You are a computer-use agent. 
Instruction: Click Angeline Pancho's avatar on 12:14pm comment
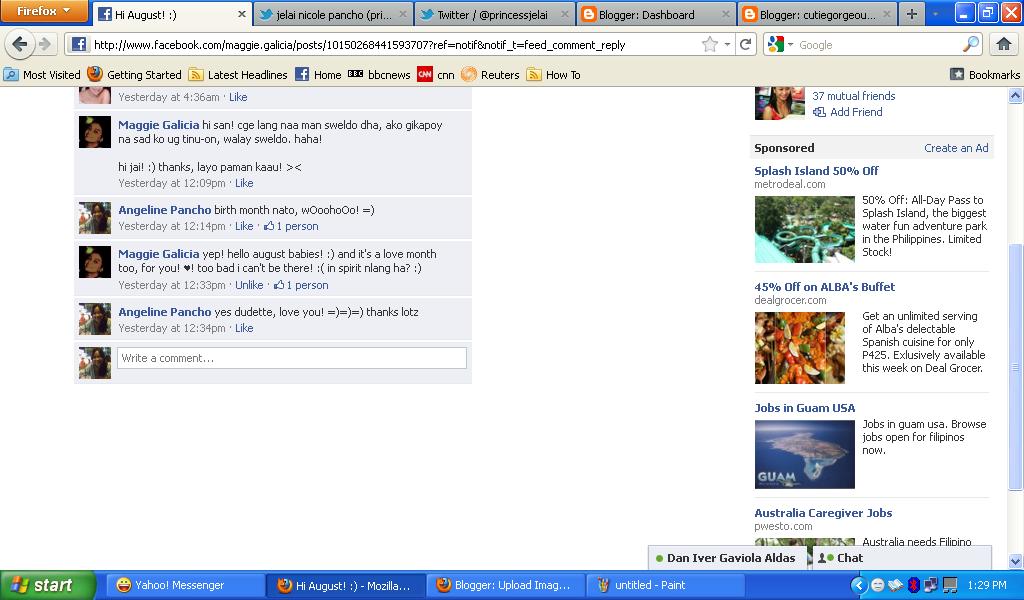tap(95, 218)
